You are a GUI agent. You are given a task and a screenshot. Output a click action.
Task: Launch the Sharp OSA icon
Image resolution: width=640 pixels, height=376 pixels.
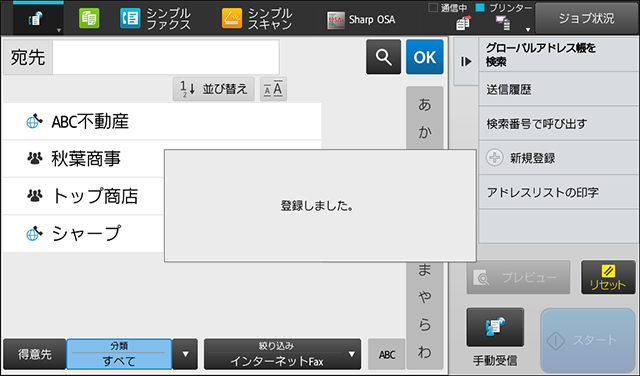[x=336, y=20]
